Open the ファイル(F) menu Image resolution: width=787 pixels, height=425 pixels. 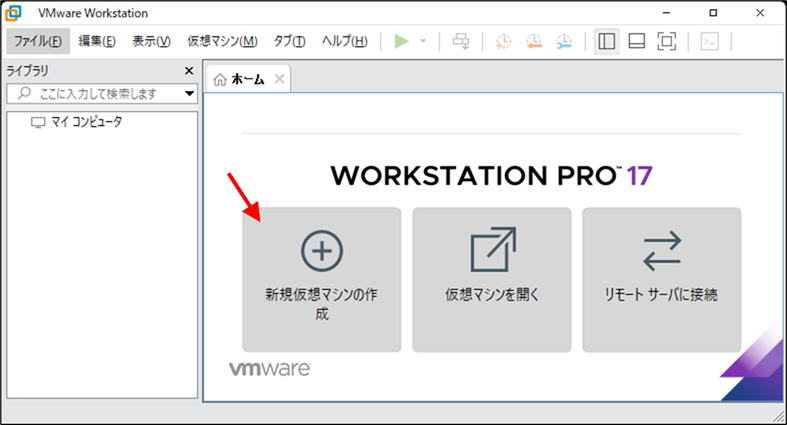pyautogui.click(x=38, y=41)
